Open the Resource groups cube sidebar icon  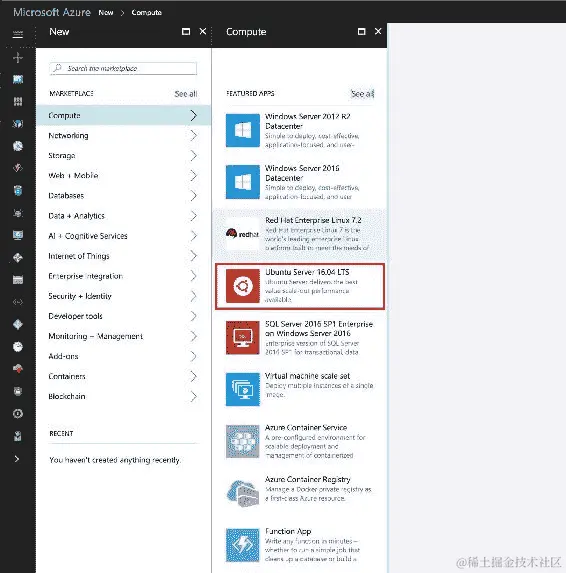[x=18, y=124]
